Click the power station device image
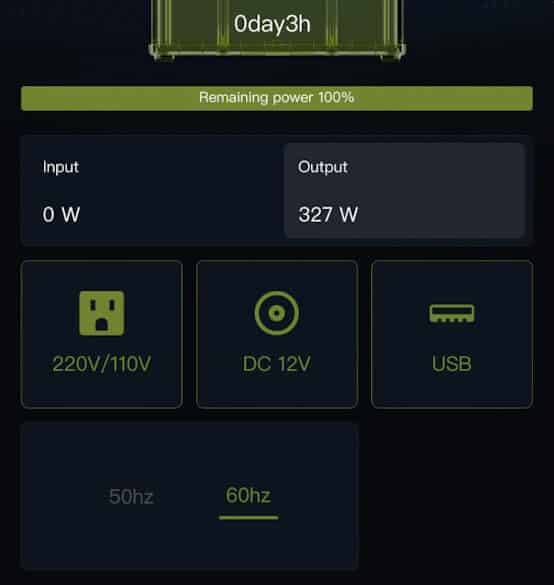 pyautogui.click(x=277, y=30)
